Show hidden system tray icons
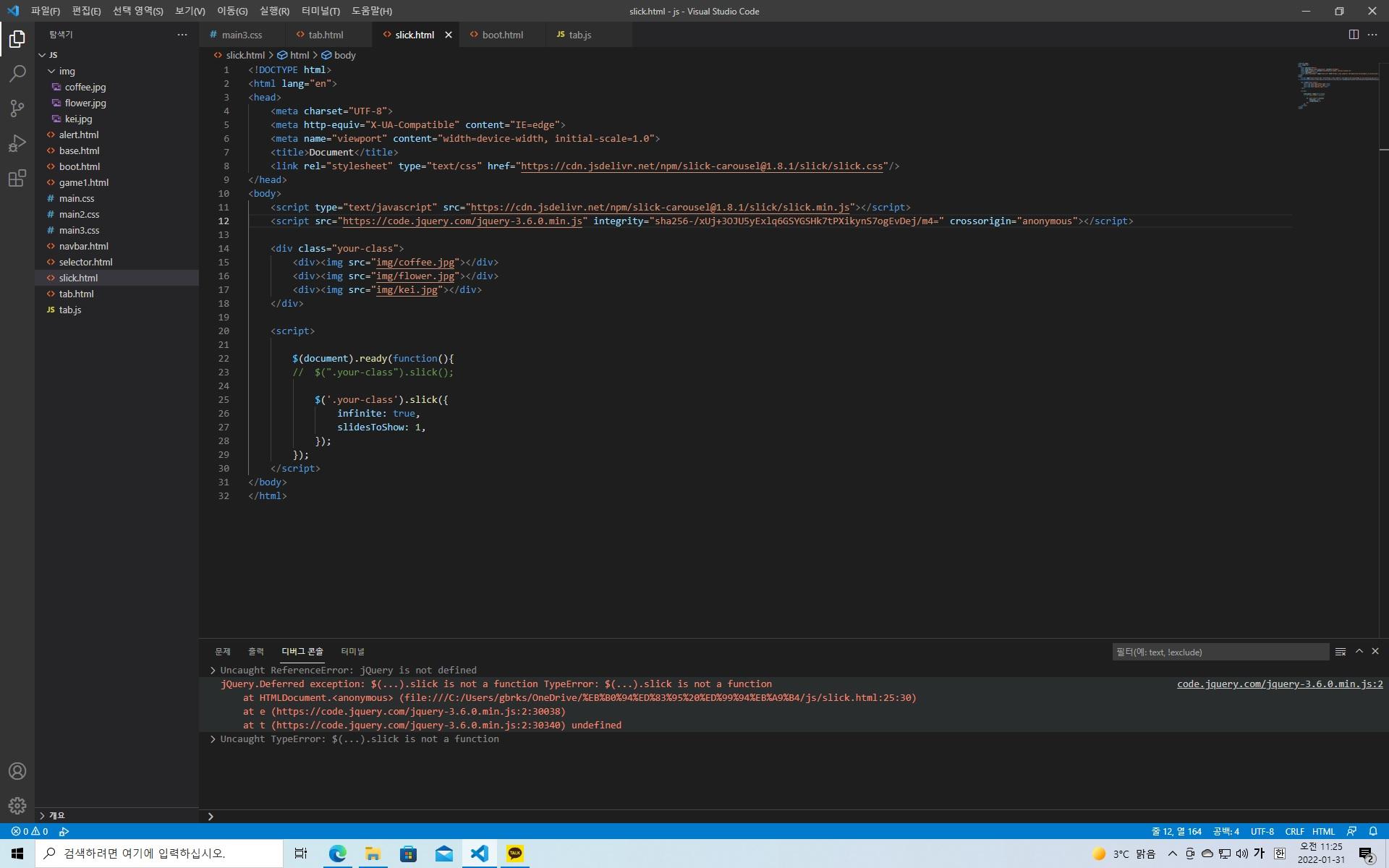The width and height of the screenshot is (1389, 868). 1173,854
